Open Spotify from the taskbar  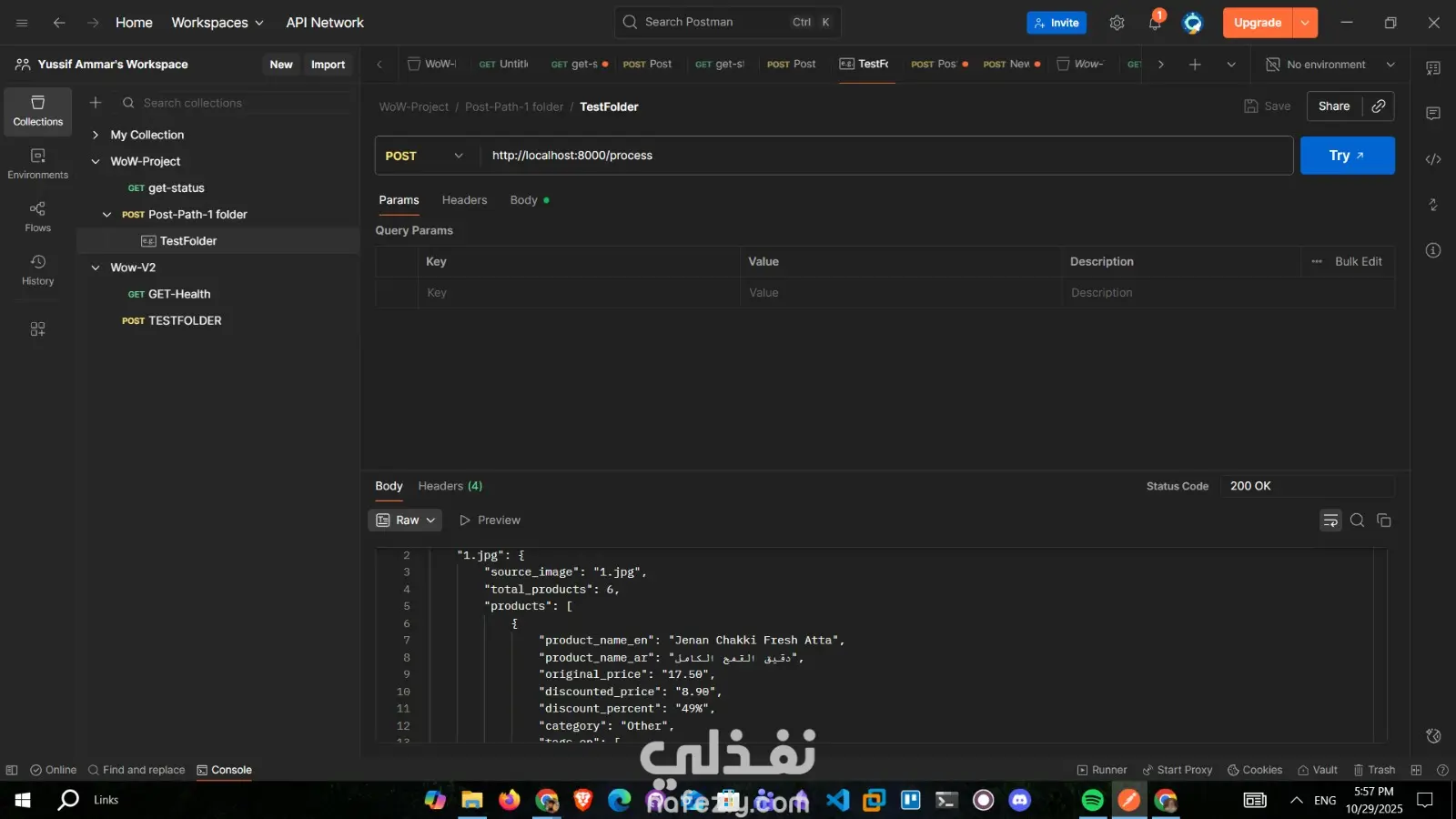click(1092, 800)
